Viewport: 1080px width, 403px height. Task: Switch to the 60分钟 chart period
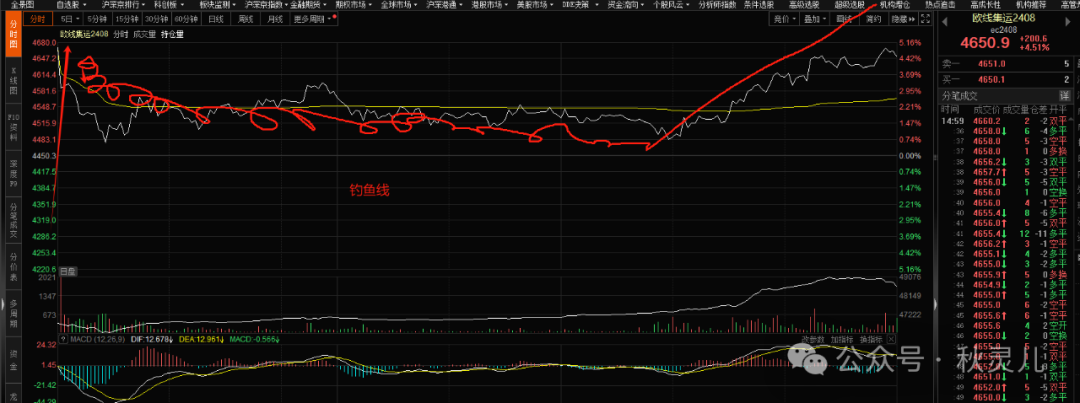click(185, 19)
